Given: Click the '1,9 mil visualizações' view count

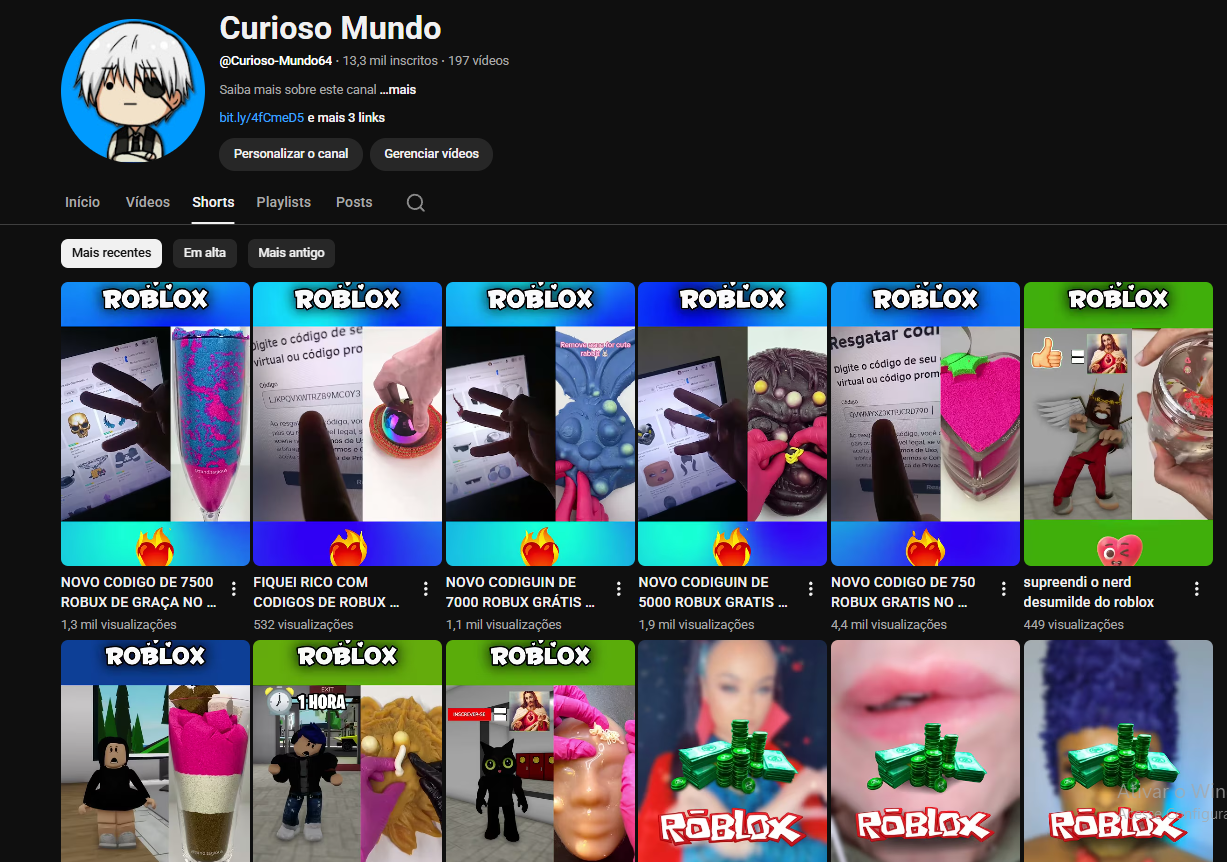Looking at the screenshot, I should (696, 625).
